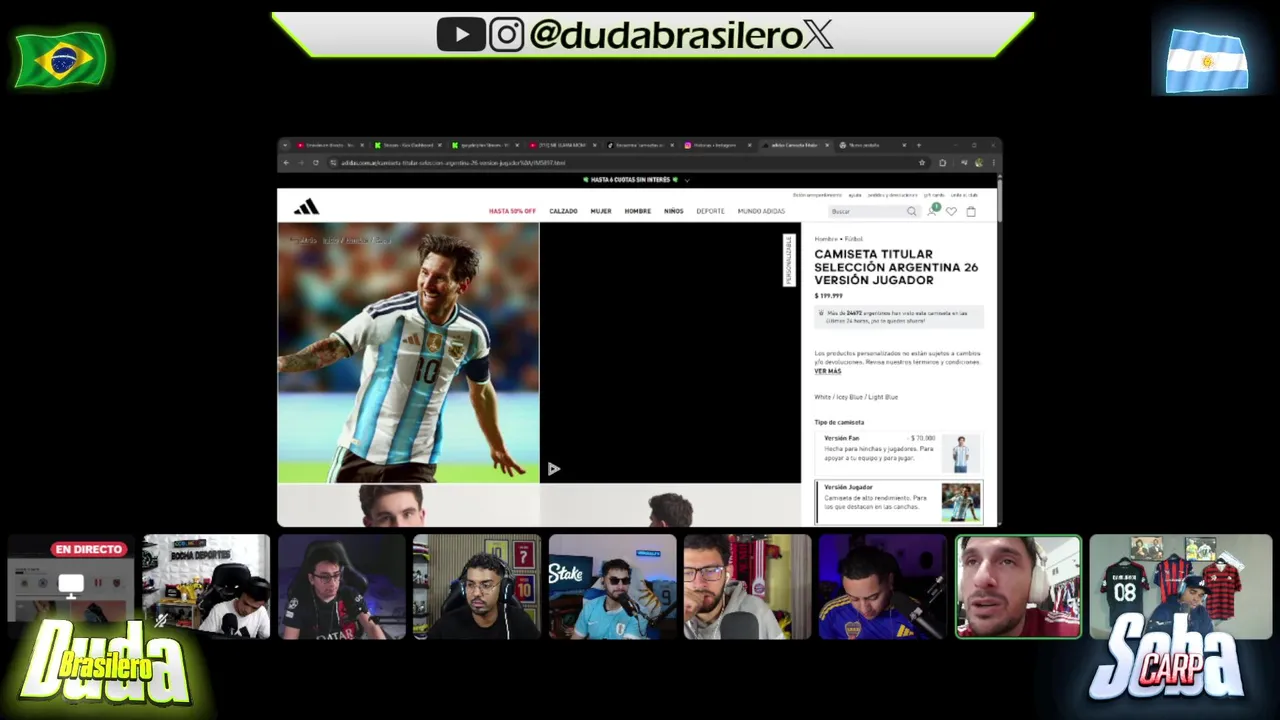The image size is (1280, 720).
Task: Open the DEPORTE menu
Action: tap(710, 211)
